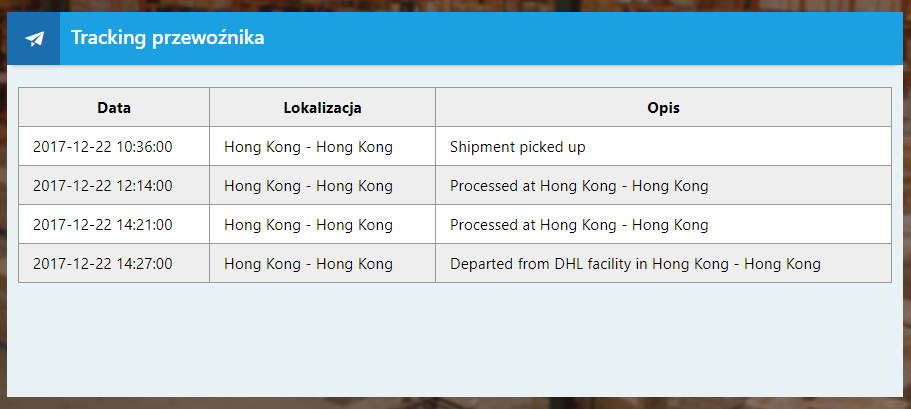
Task: Select the 2017-12-22 12:14:00 date cell
Action: tap(103, 186)
